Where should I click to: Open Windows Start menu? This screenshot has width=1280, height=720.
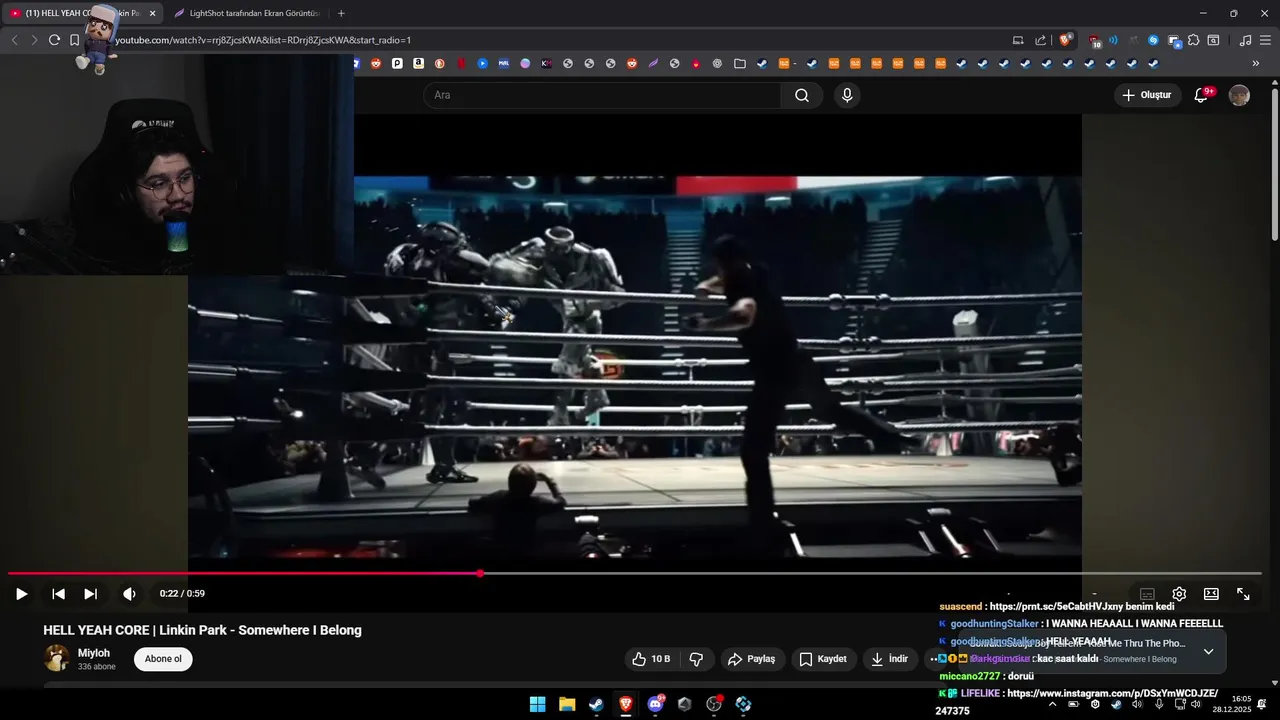pos(538,704)
